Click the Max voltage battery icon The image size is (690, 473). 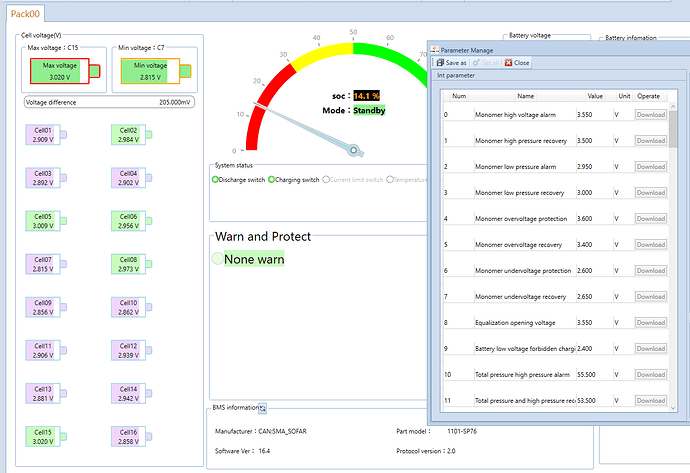click(x=65, y=71)
